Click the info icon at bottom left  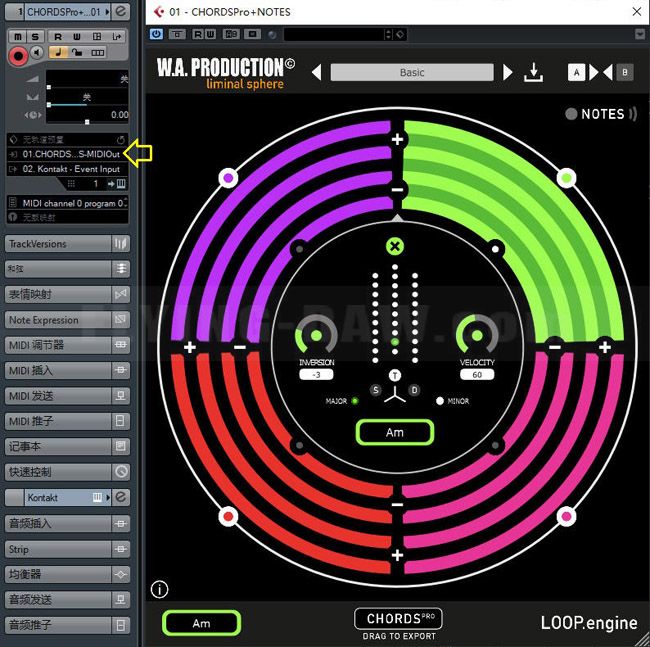pyautogui.click(x=160, y=589)
